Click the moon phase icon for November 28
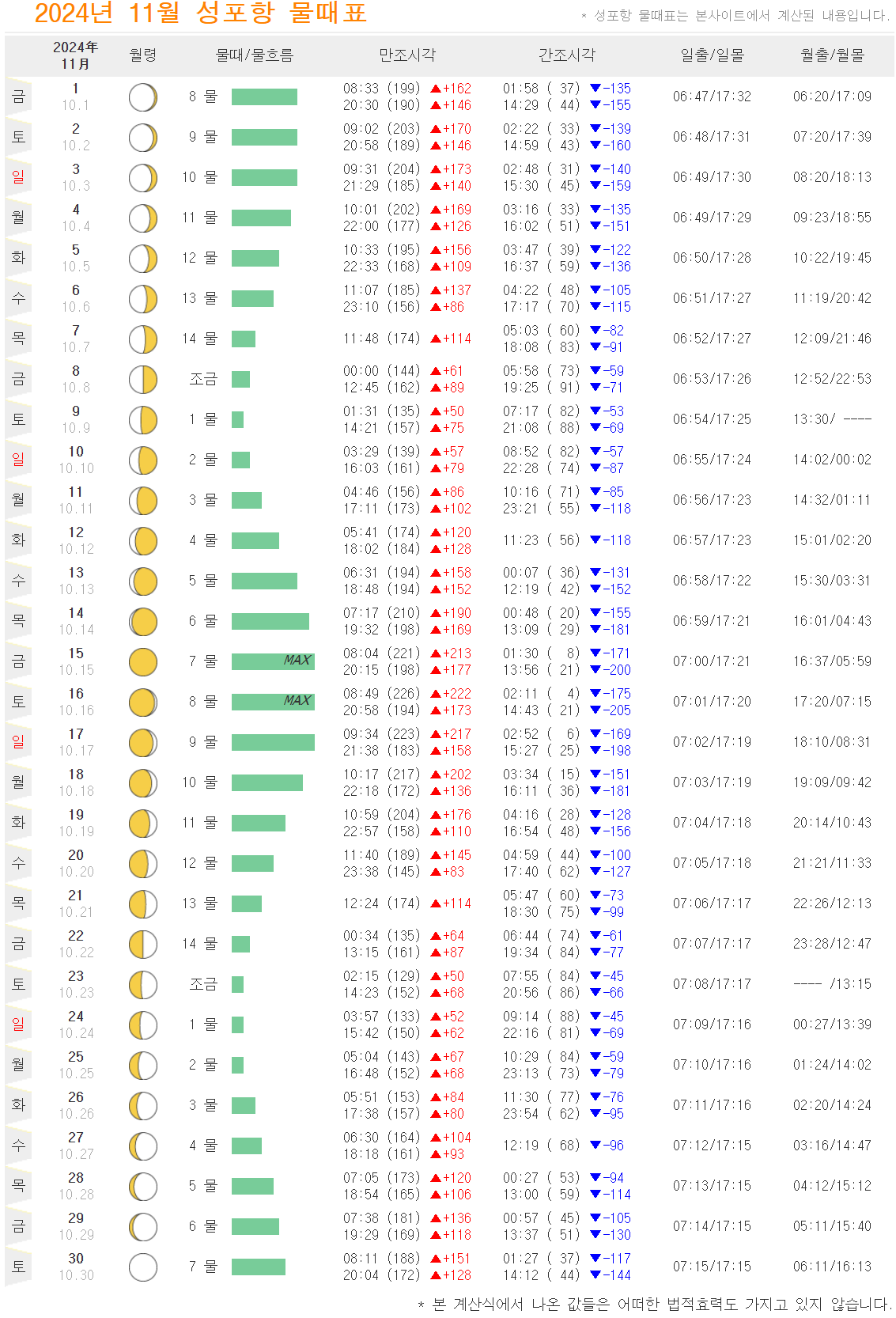Screen dimensions: 896x1318 tap(143, 1187)
